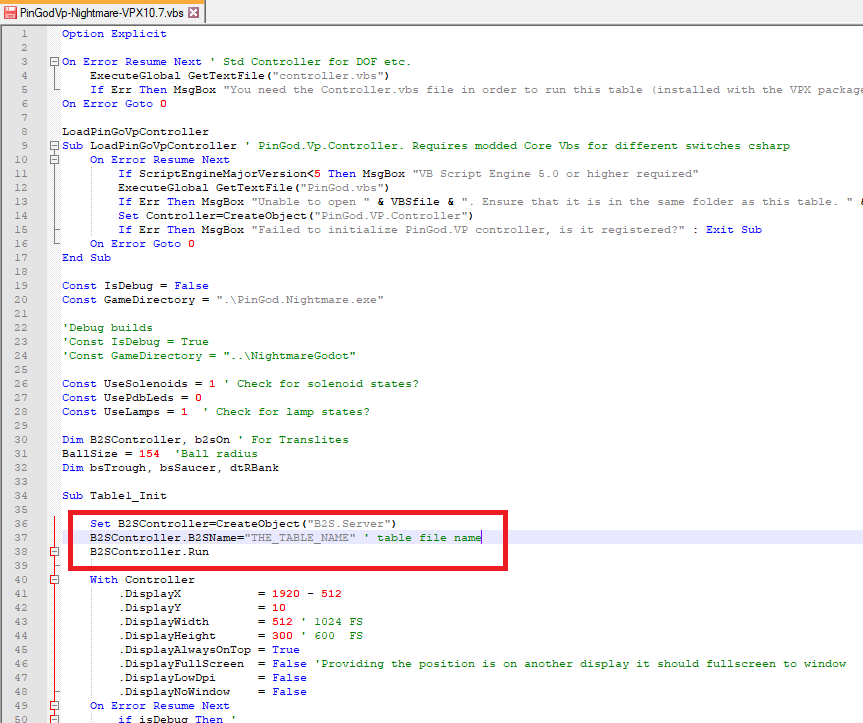
Task: Click line number 19 in the margin
Action: (x=21, y=286)
